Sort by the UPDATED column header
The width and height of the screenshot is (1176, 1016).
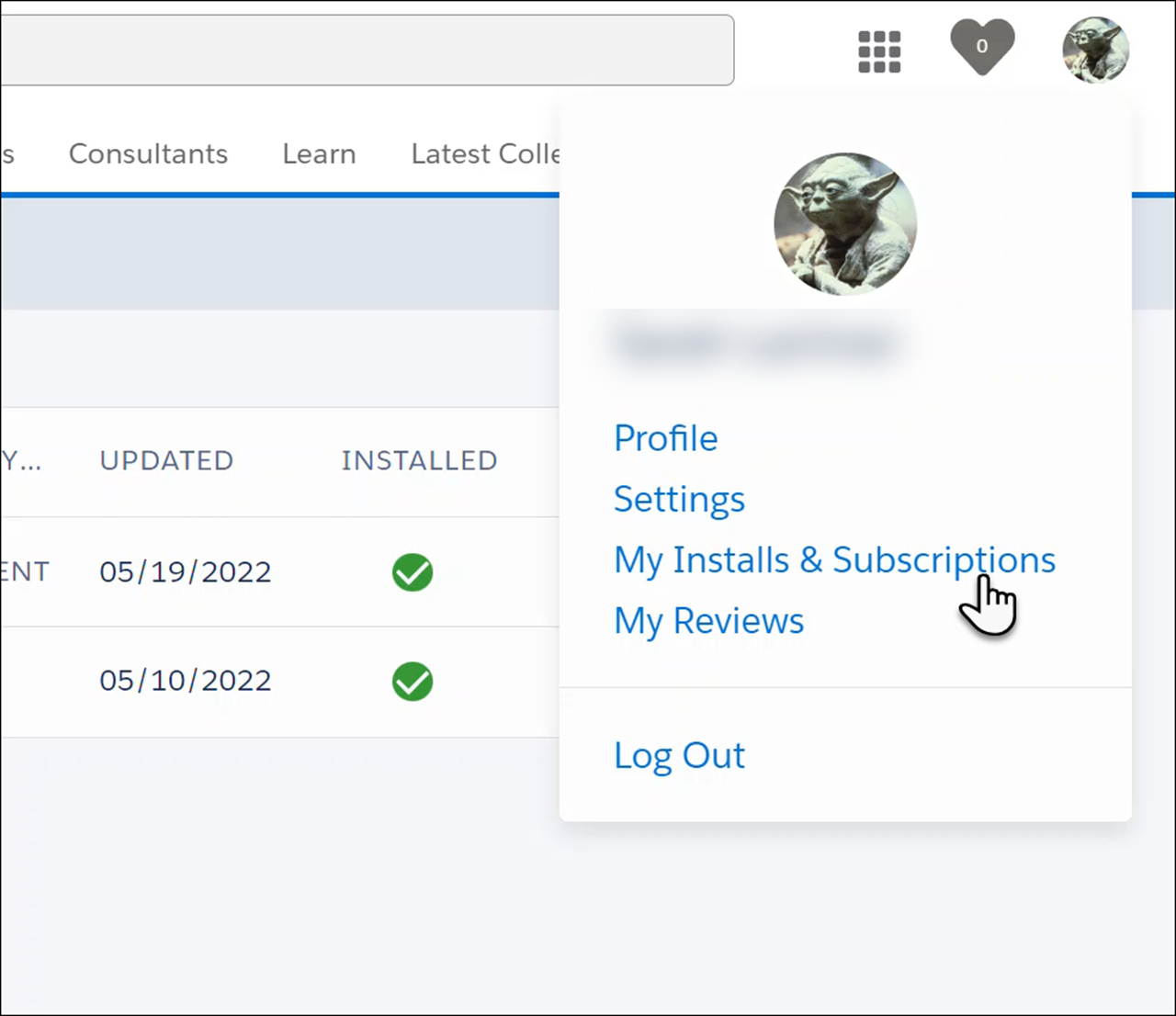point(166,460)
